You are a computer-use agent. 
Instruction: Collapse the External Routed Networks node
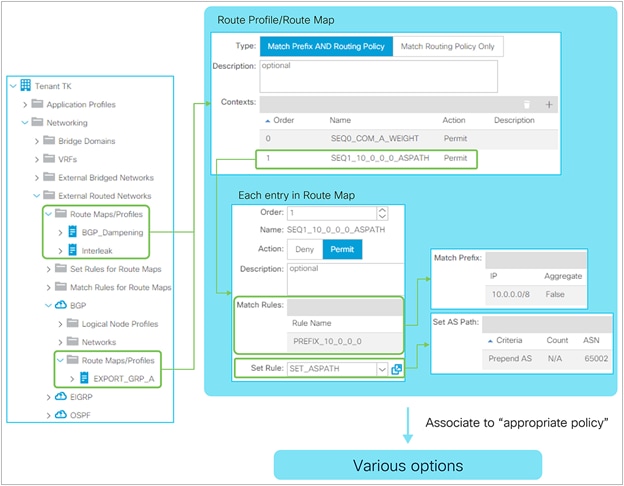[37, 195]
